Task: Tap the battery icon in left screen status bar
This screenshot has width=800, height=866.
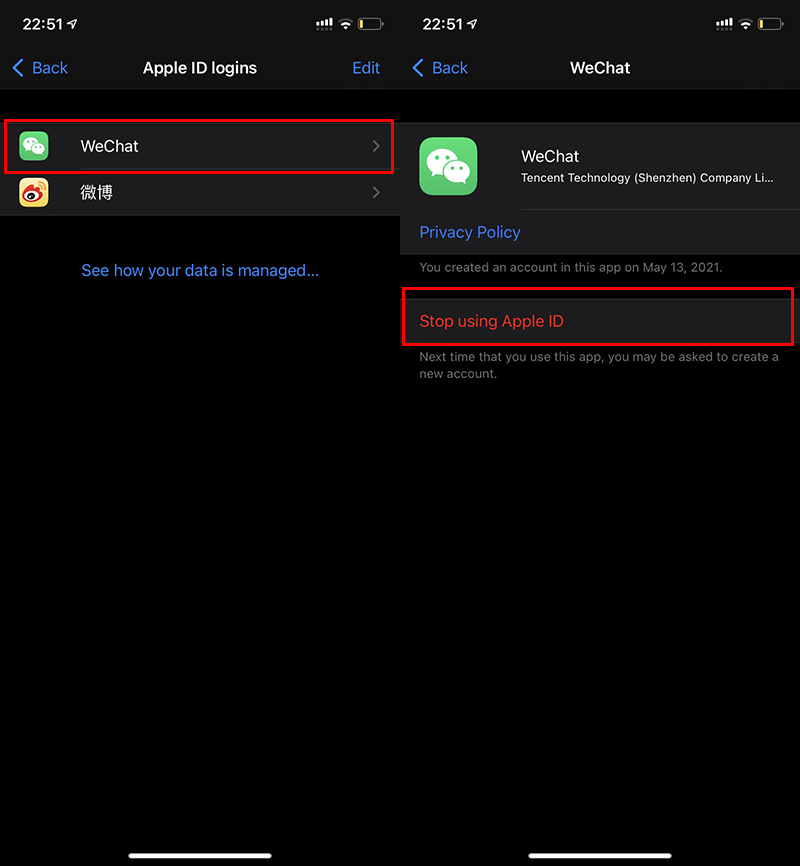Action: pyautogui.click(x=370, y=24)
